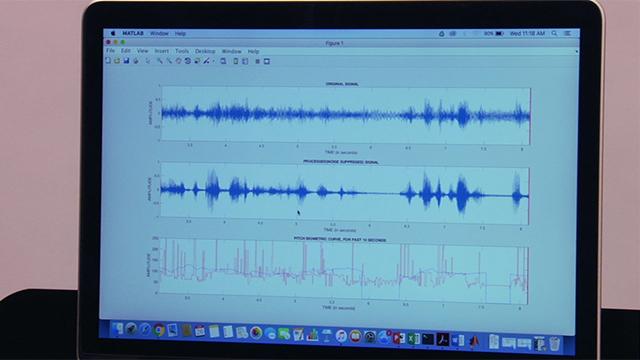Viewport: 640px width, 360px height.
Task: Click the battery status indicator
Action: click(494, 33)
